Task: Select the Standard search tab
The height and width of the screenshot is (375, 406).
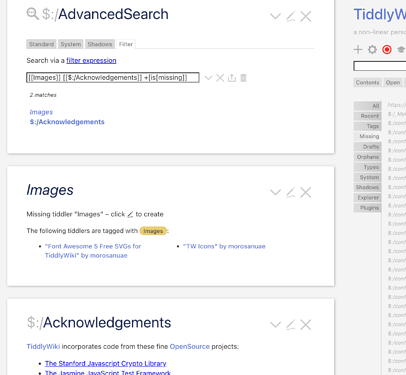Action: point(41,44)
